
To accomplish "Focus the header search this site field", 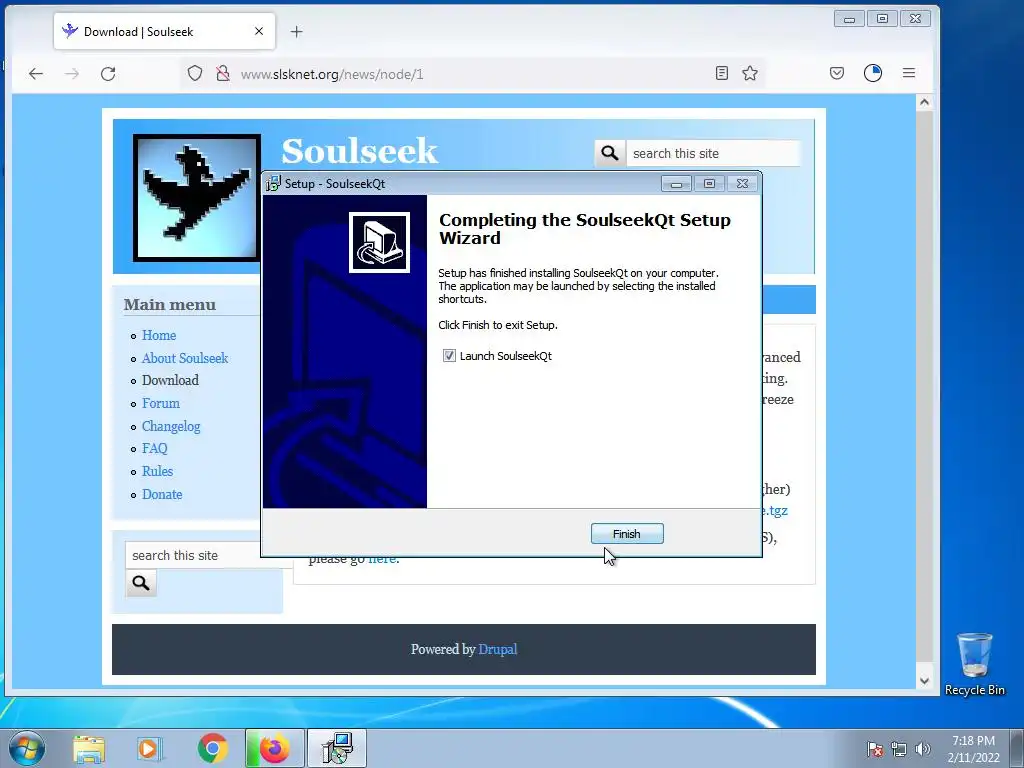I will (712, 153).
